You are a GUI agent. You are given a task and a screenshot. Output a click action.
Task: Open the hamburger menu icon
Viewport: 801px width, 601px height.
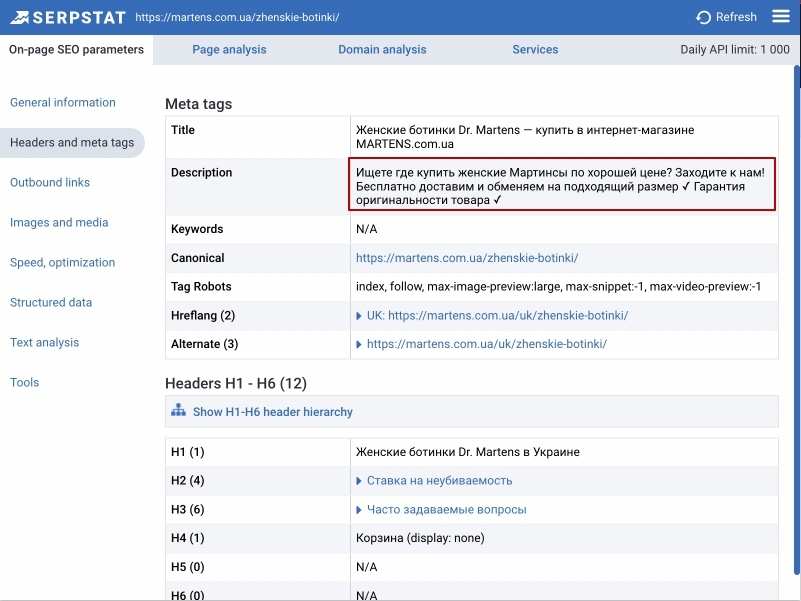[781, 17]
